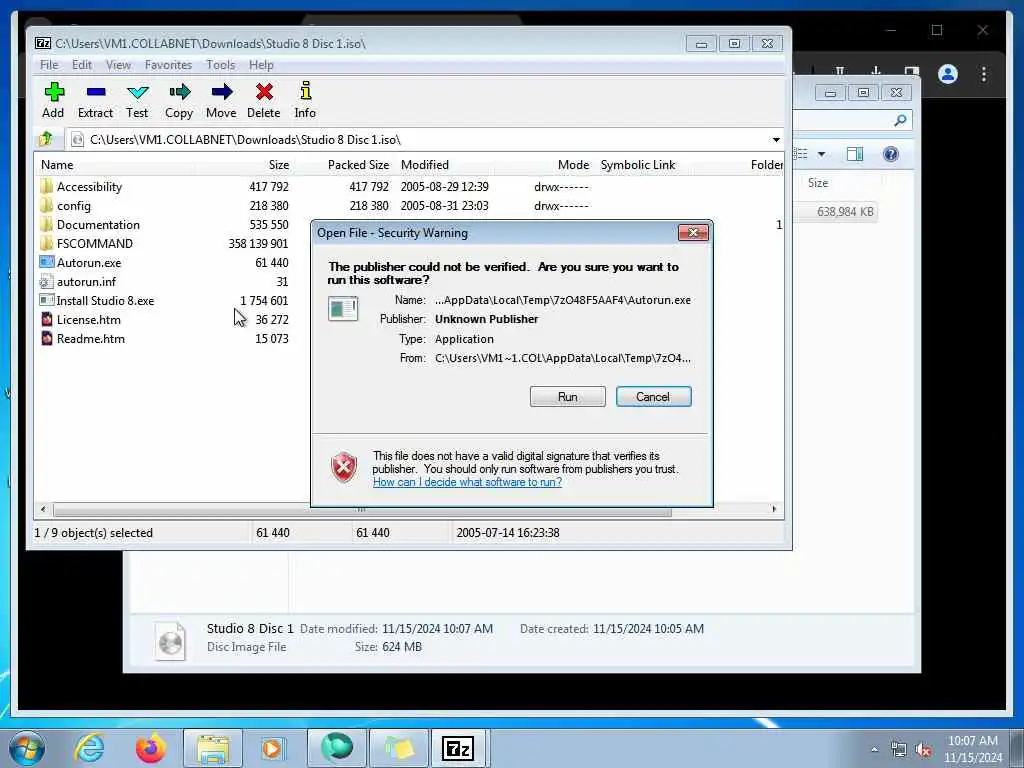Screen dimensions: 1024x768
Task: Click the horizontal scrollbar right arrow
Action: coord(775,509)
